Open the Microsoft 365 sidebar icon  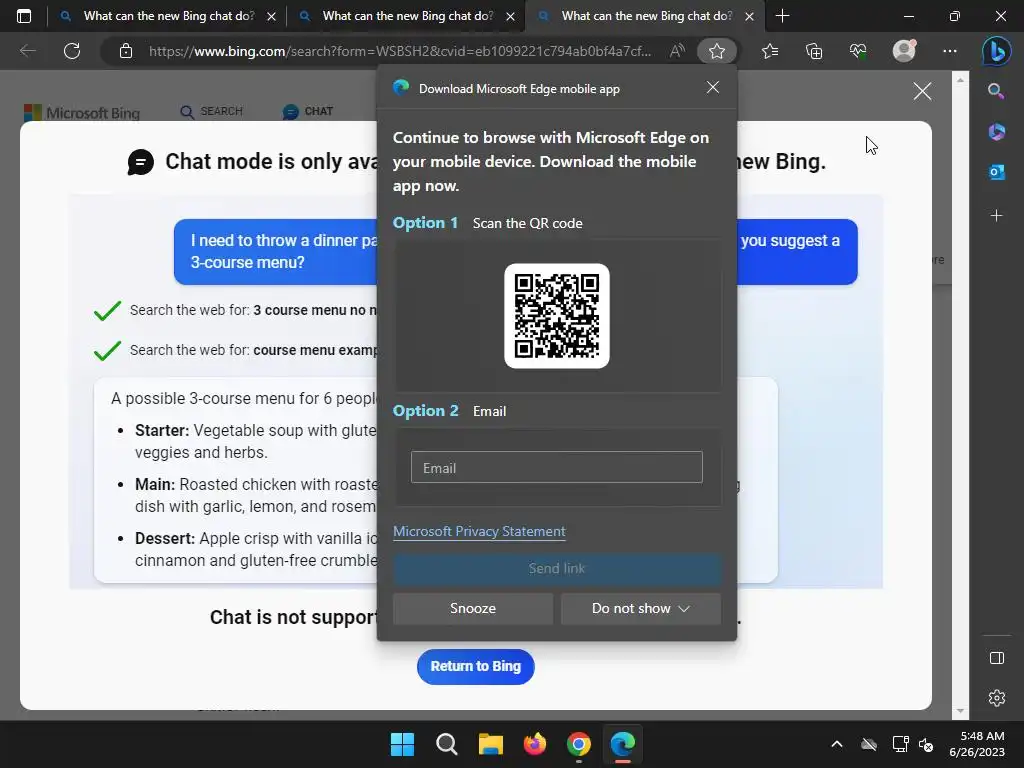(996, 132)
